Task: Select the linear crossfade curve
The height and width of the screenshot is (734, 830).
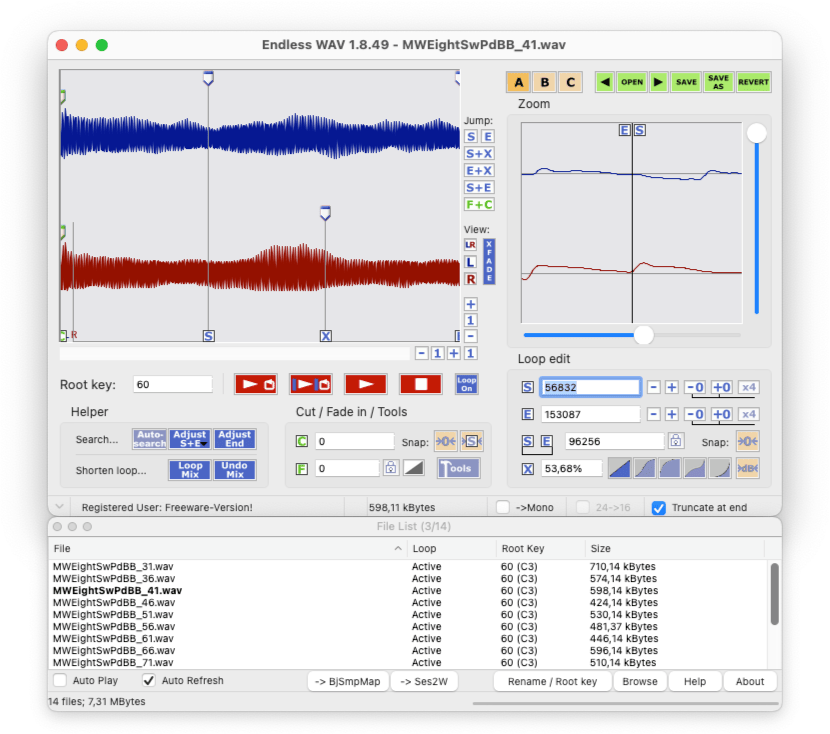Action: coord(619,468)
